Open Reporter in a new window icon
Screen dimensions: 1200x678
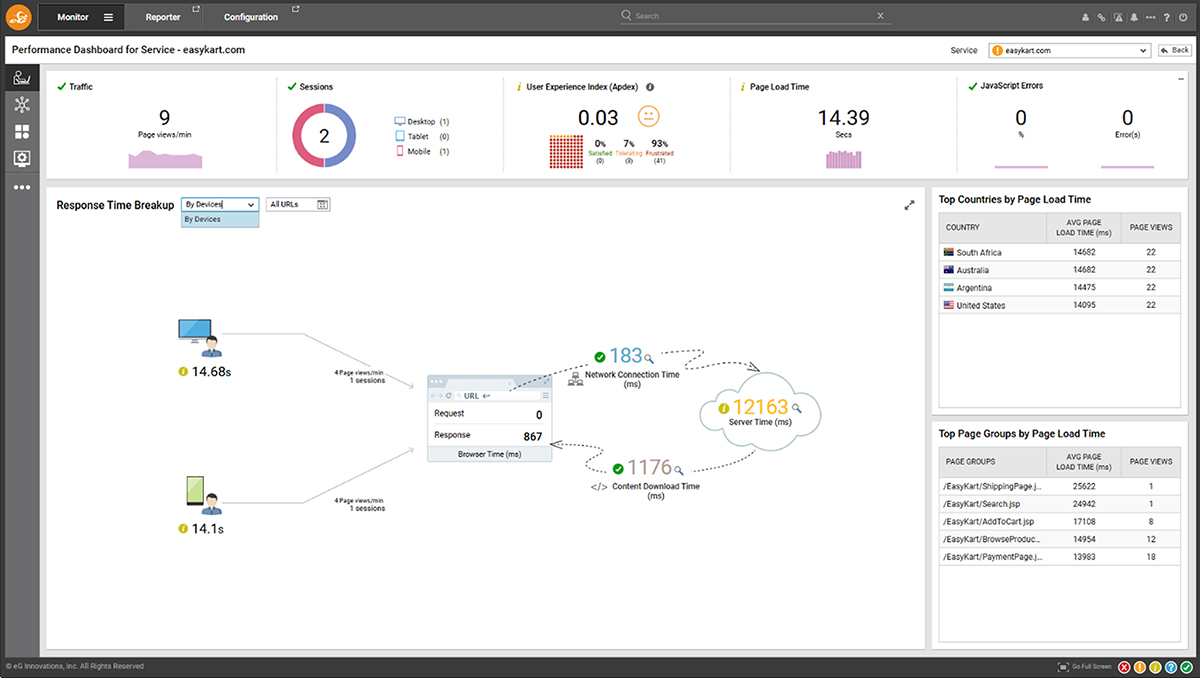point(196,10)
